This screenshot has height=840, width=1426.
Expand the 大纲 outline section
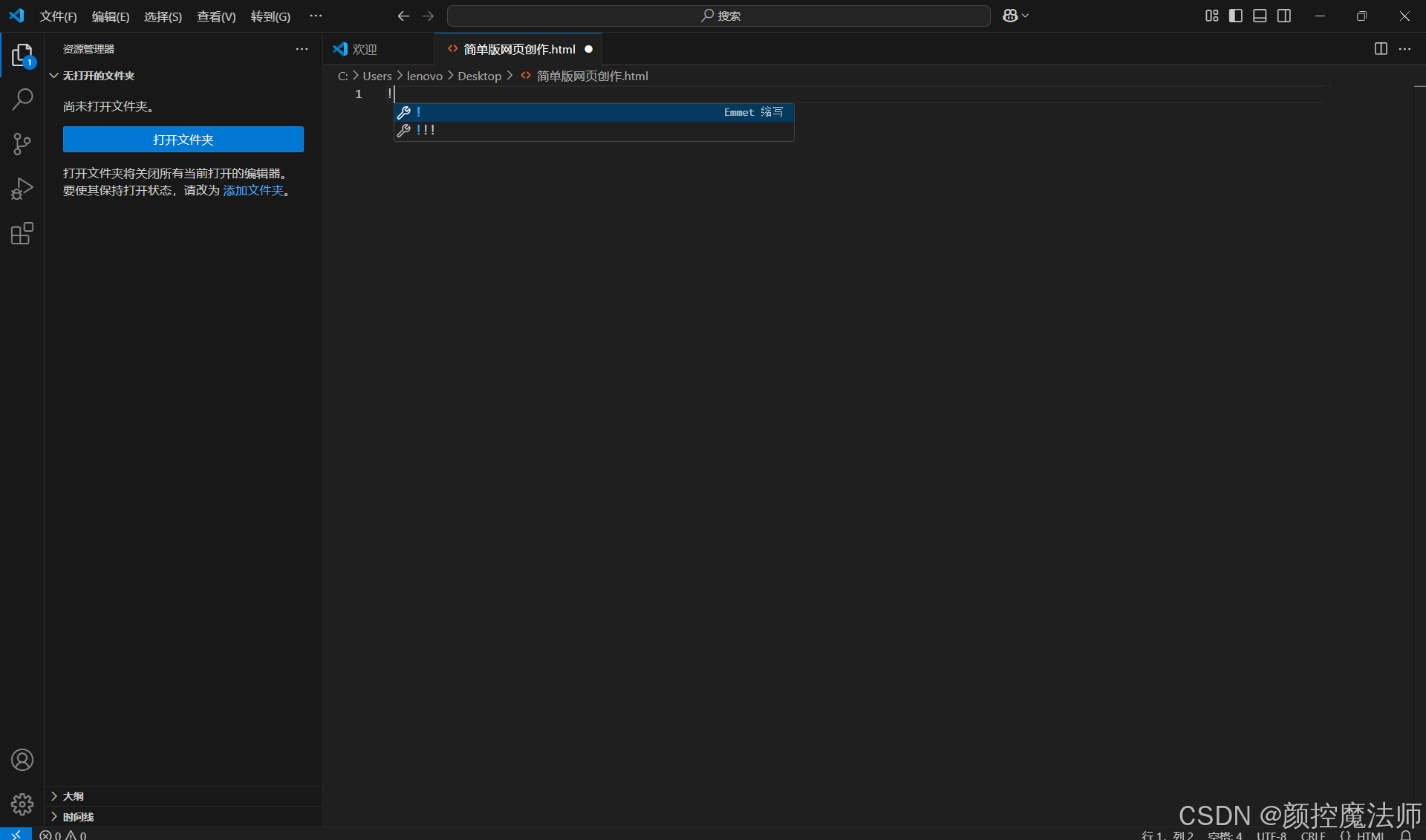click(73, 796)
